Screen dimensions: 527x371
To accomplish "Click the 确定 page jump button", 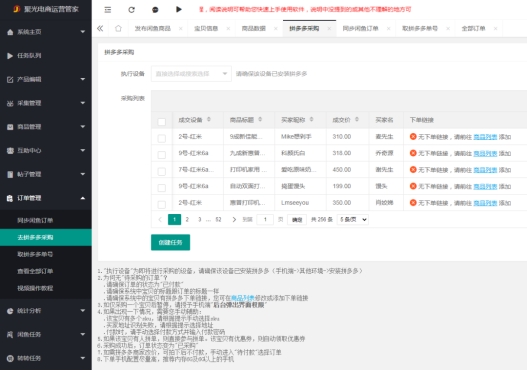I will 297,220.
